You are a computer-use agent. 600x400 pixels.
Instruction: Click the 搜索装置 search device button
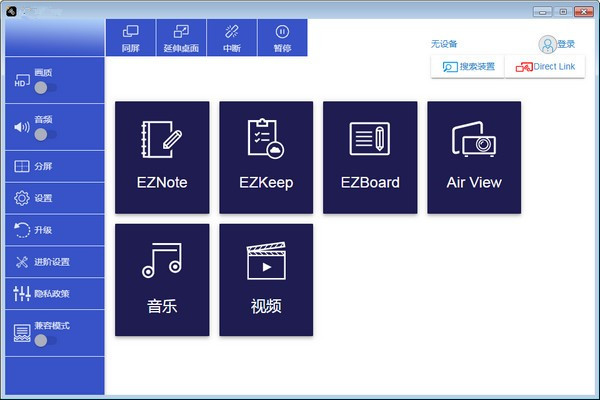pyautogui.click(x=468, y=67)
